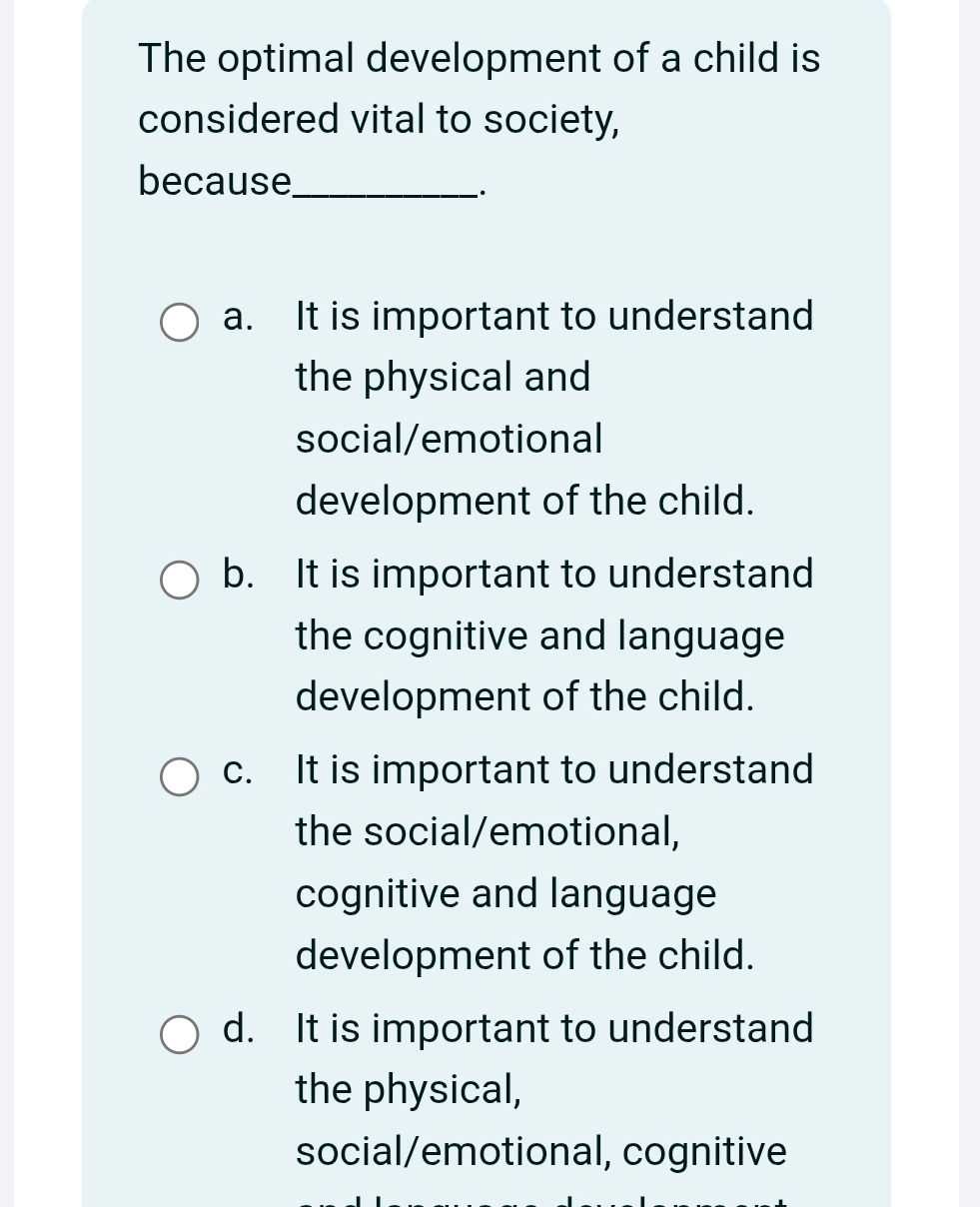Click the option letter label 'c.'
Image resolution: width=980 pixels, height=1207 pixels.
[237, 771]
